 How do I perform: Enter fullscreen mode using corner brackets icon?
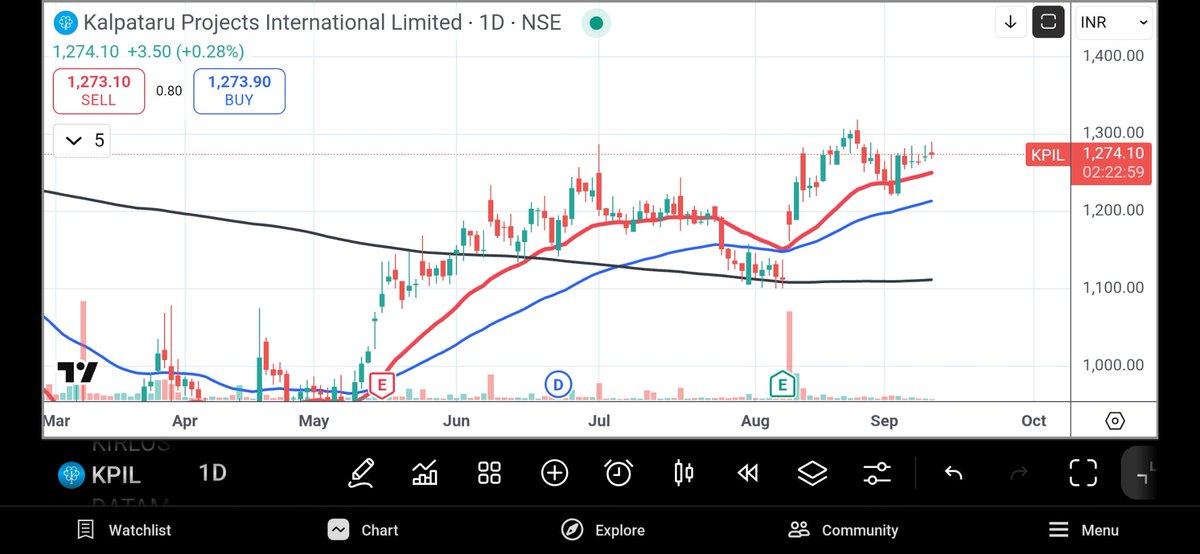click(x=1083, y=472)
